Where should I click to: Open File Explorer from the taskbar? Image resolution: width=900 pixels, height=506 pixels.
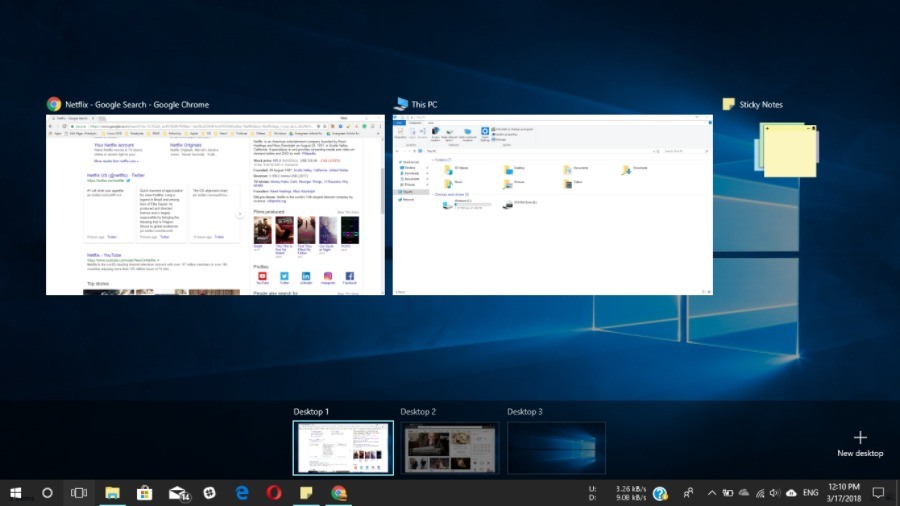coord(113,493)
